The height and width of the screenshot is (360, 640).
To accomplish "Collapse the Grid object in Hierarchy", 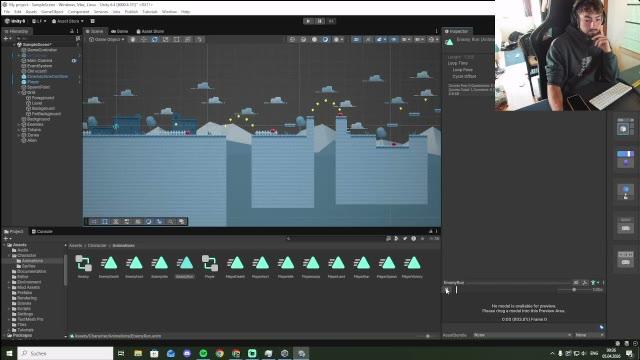I will [19, 92].
